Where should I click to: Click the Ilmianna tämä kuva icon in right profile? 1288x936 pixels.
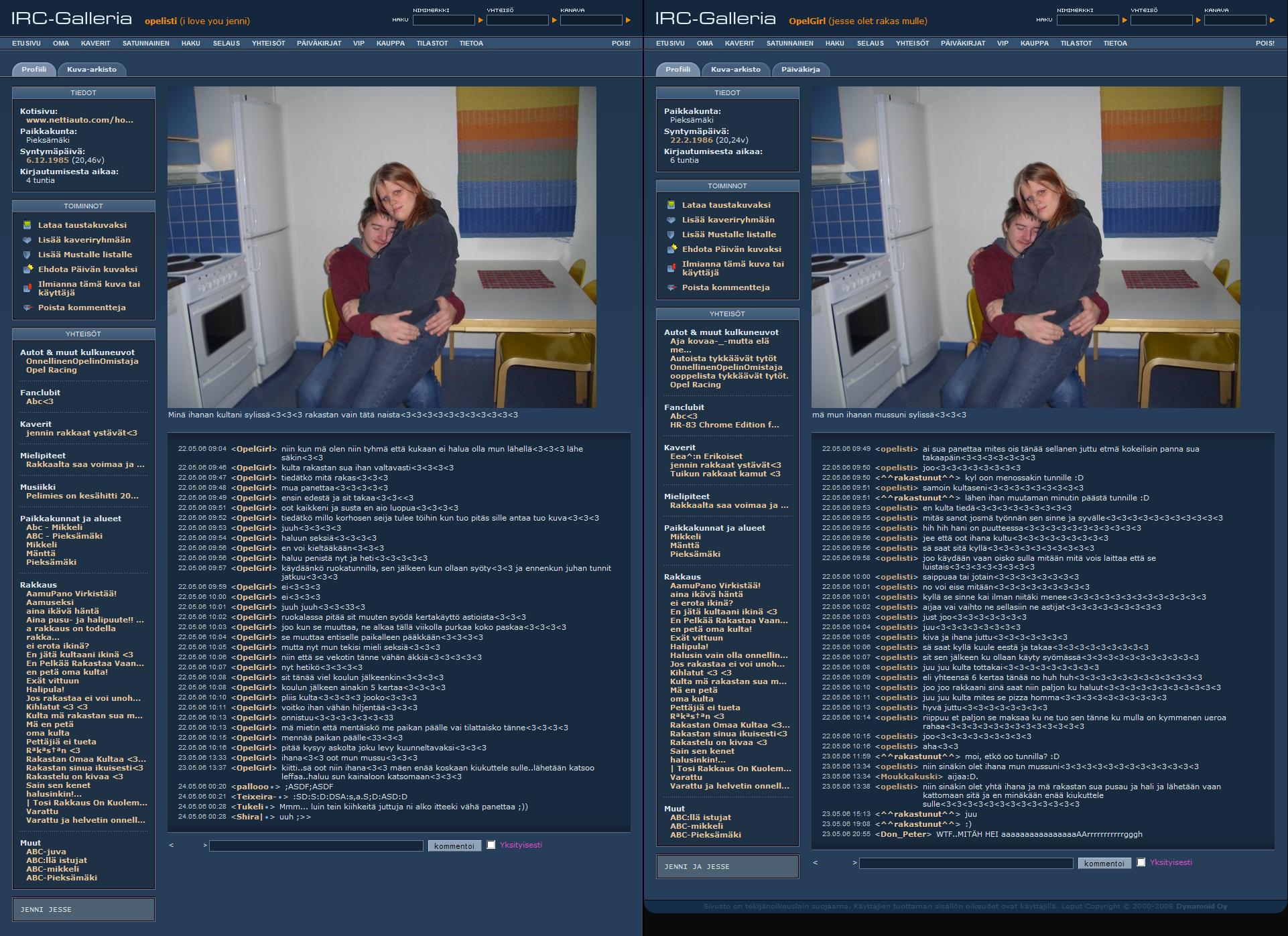click(x=671, y=268)
